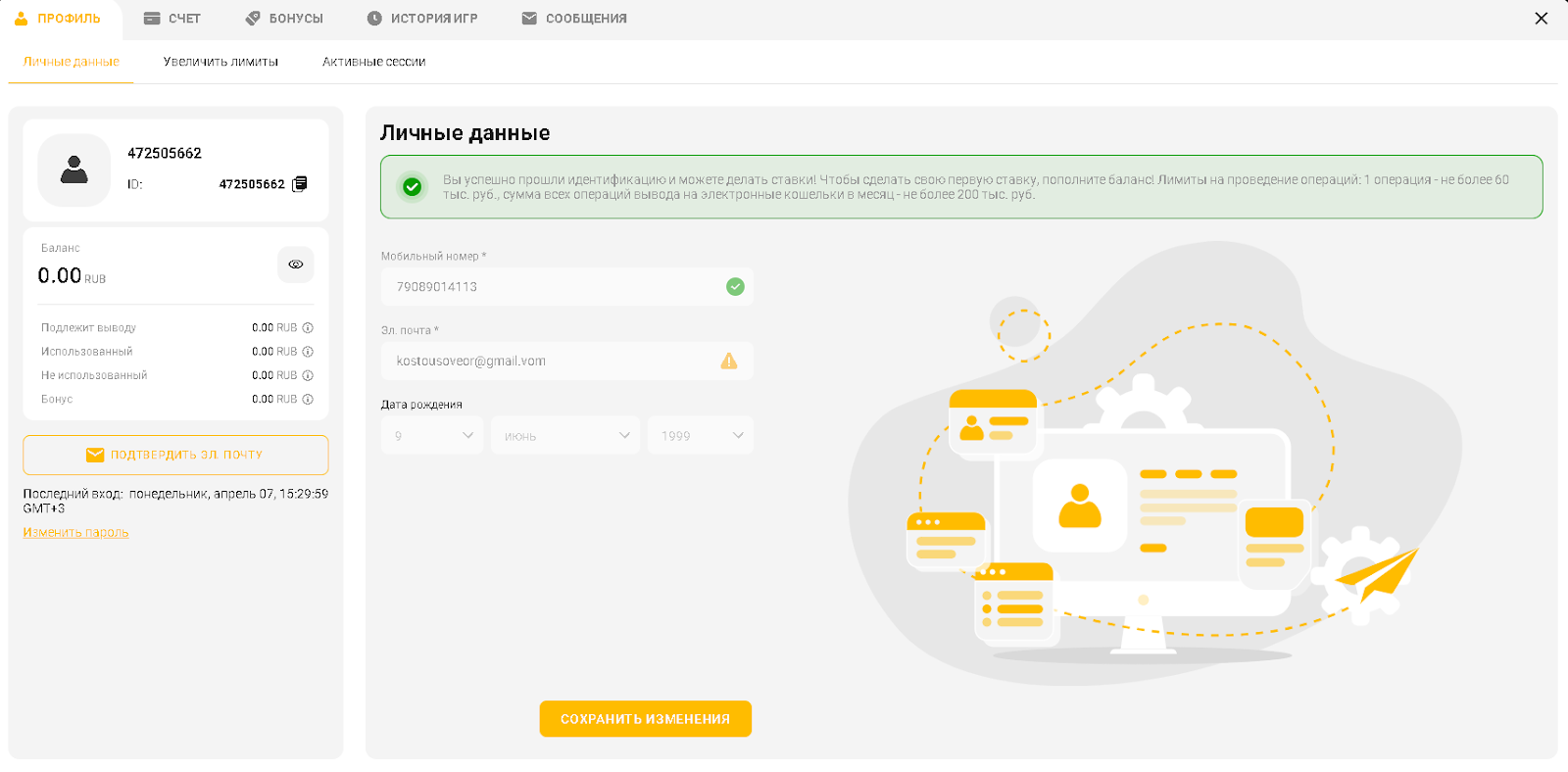Switch to the Счет tab
Viewport: 1568px width, 772px height.
[x=172, y=19]
